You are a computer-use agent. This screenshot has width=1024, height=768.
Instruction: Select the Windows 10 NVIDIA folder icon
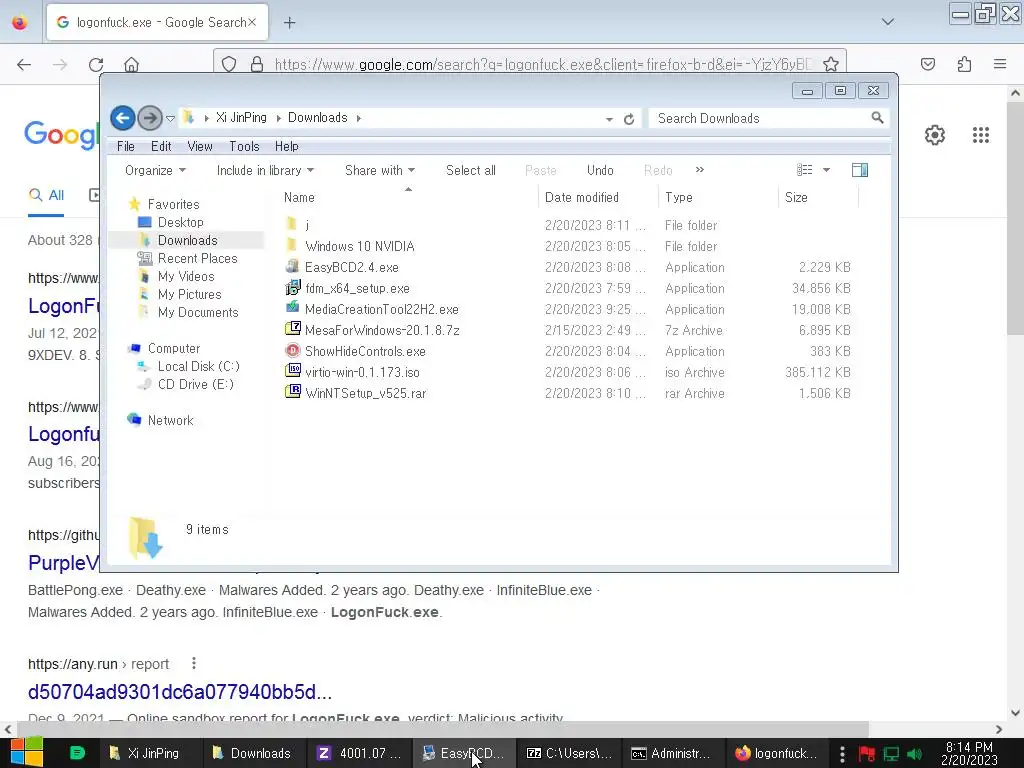click(291, 246)
